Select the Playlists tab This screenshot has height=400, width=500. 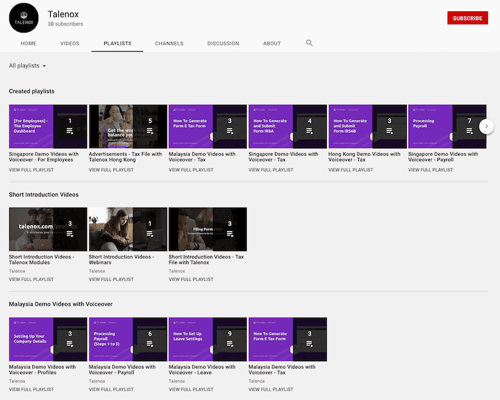(x=117, y=43)
